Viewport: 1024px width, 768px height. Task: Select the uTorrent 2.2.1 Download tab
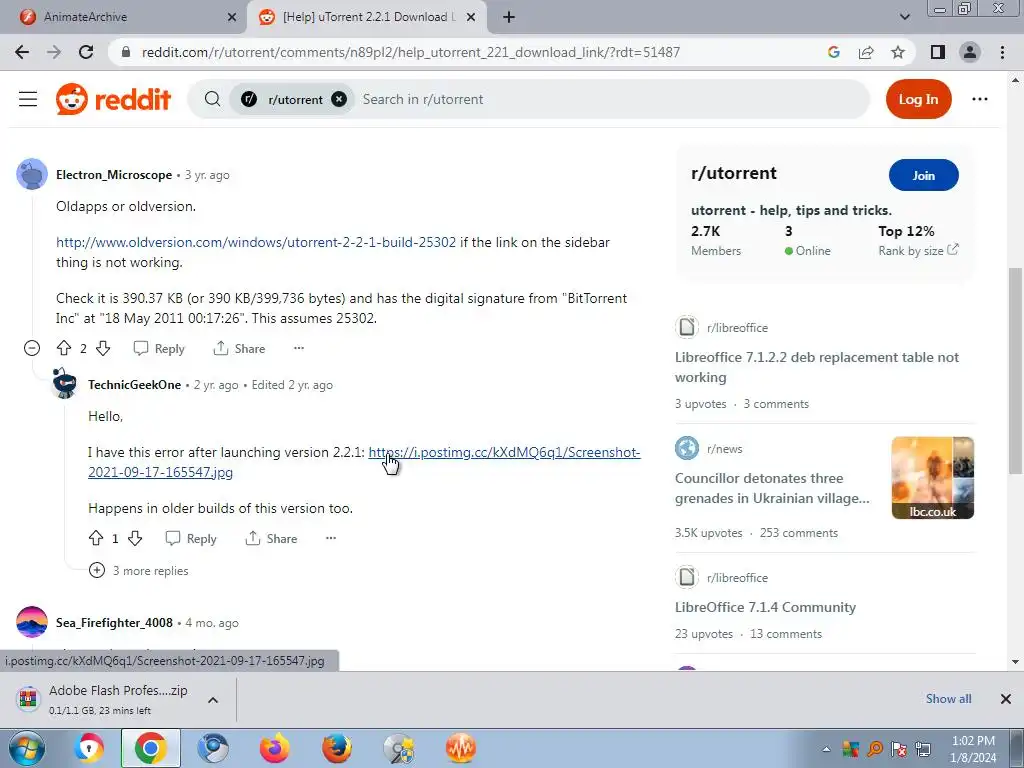(x=365, y=17)
